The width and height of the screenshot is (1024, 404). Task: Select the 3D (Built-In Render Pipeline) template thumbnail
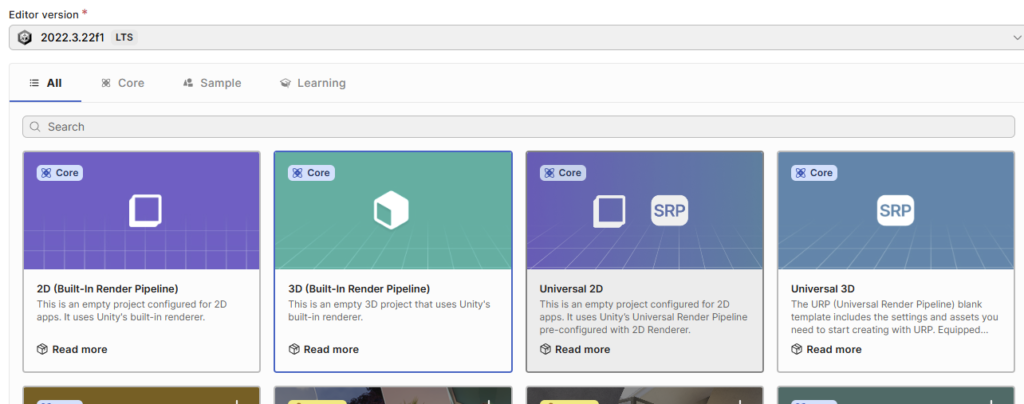point(393,211)
